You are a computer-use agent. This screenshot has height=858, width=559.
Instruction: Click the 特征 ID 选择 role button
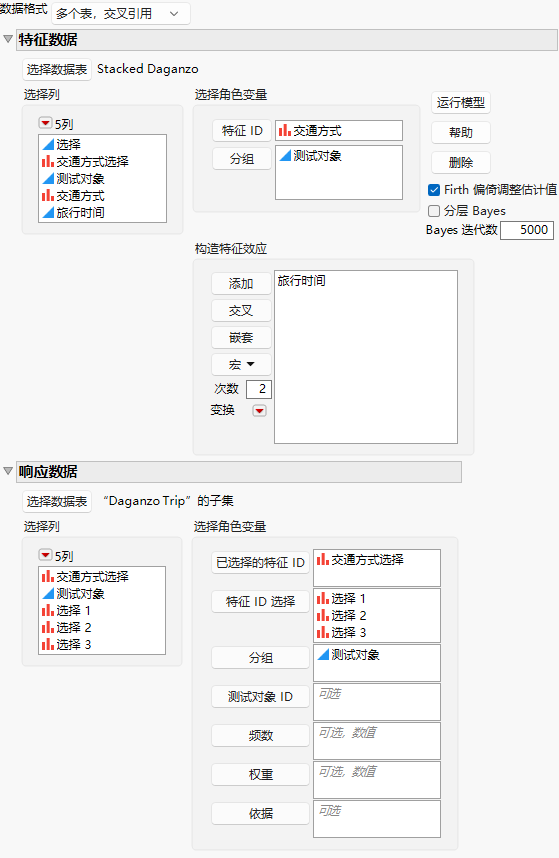pos(260,601)
